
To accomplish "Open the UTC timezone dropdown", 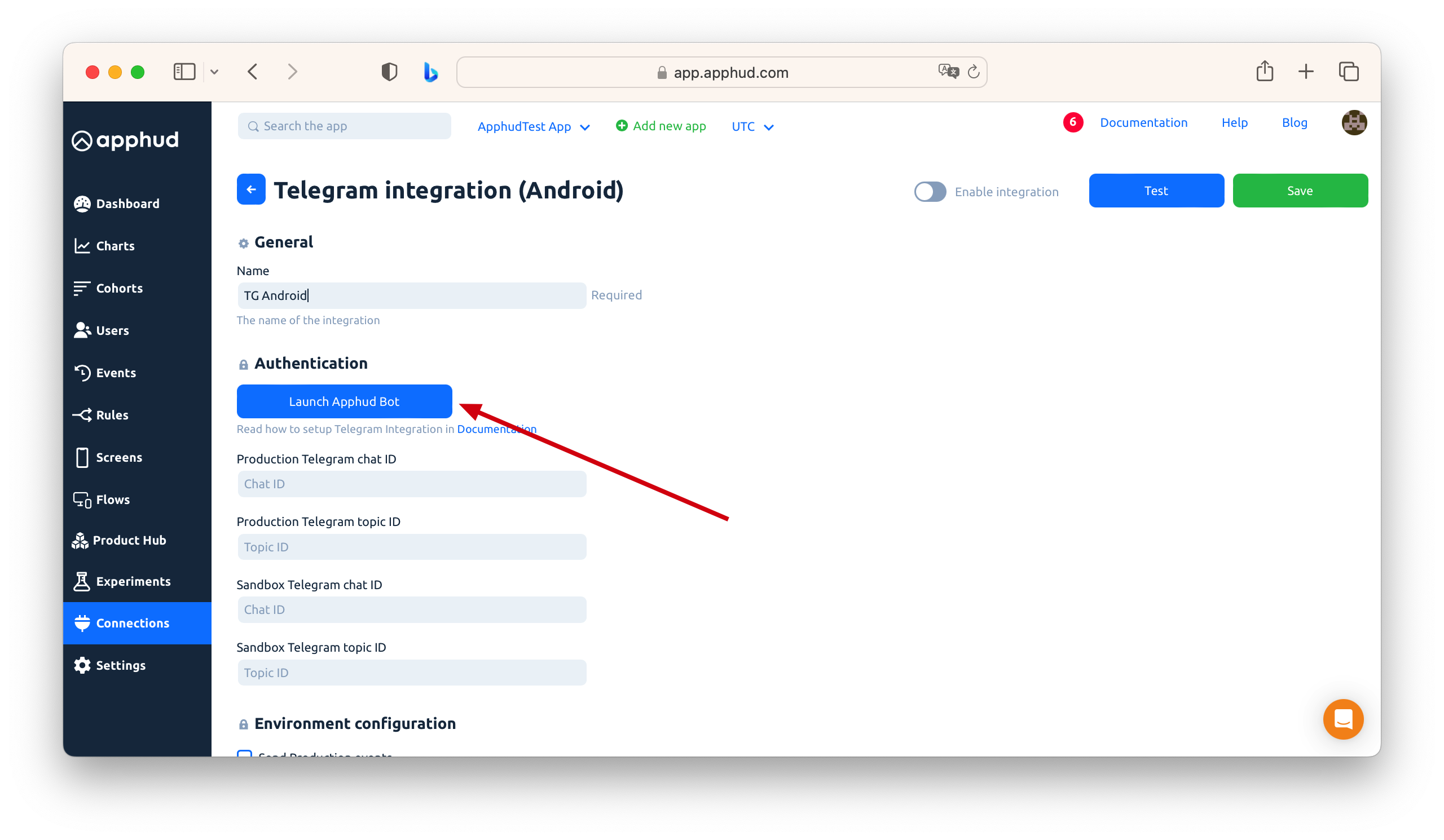I will (x=752, y=126).
